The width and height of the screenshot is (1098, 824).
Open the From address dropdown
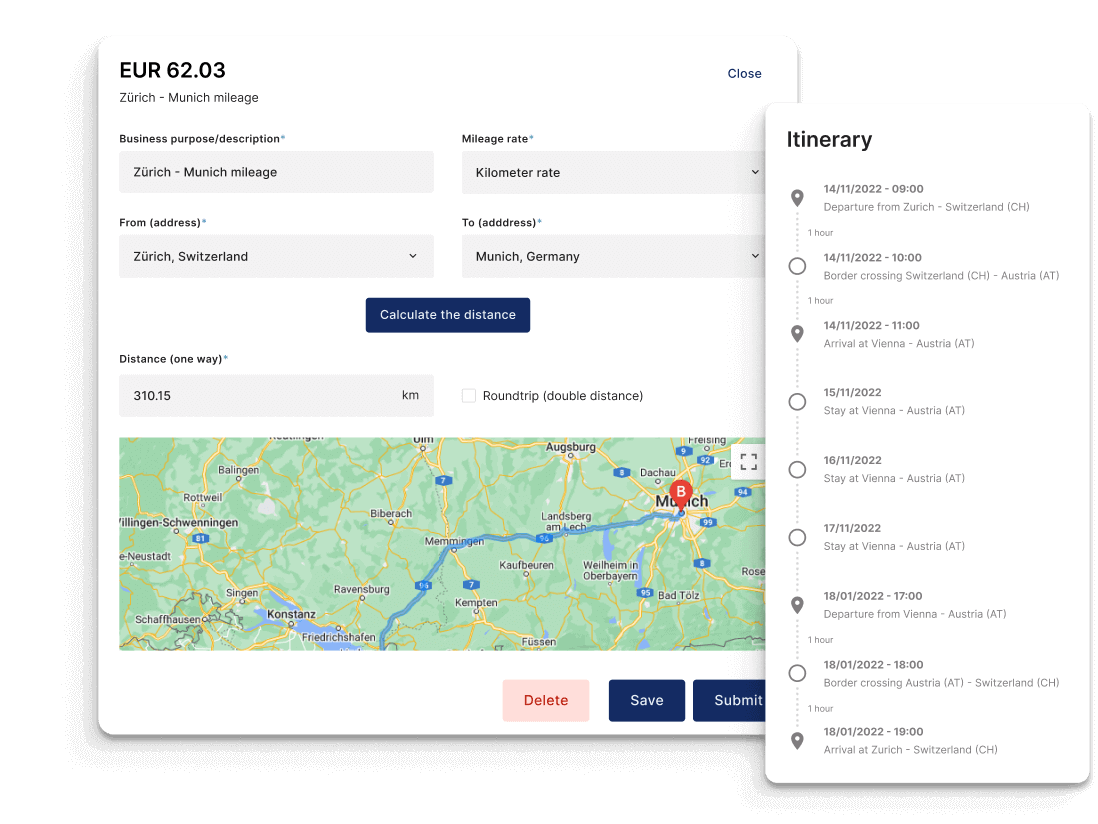click(276, 256)
